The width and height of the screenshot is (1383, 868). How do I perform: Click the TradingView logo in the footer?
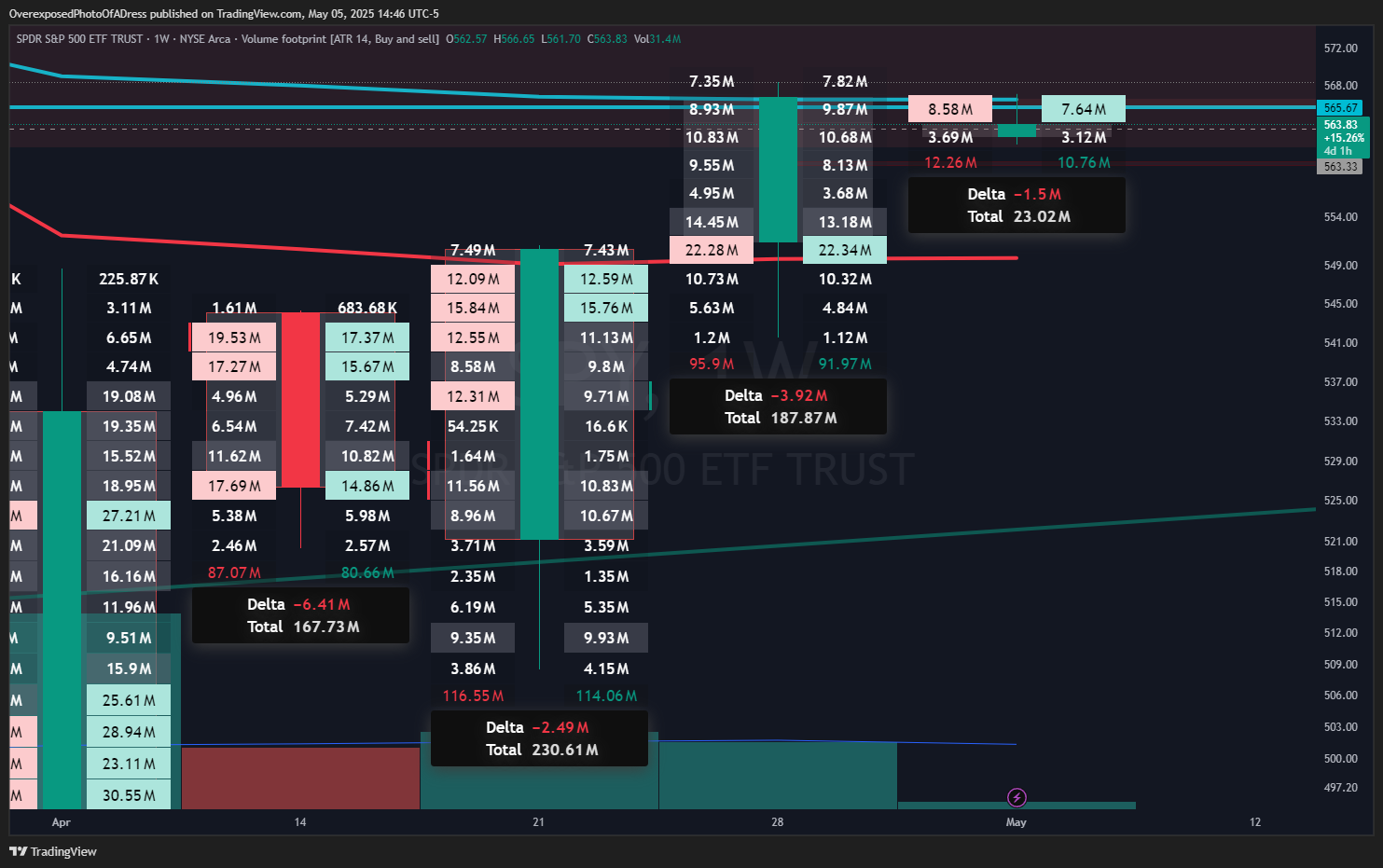click(x=53, y=851)
